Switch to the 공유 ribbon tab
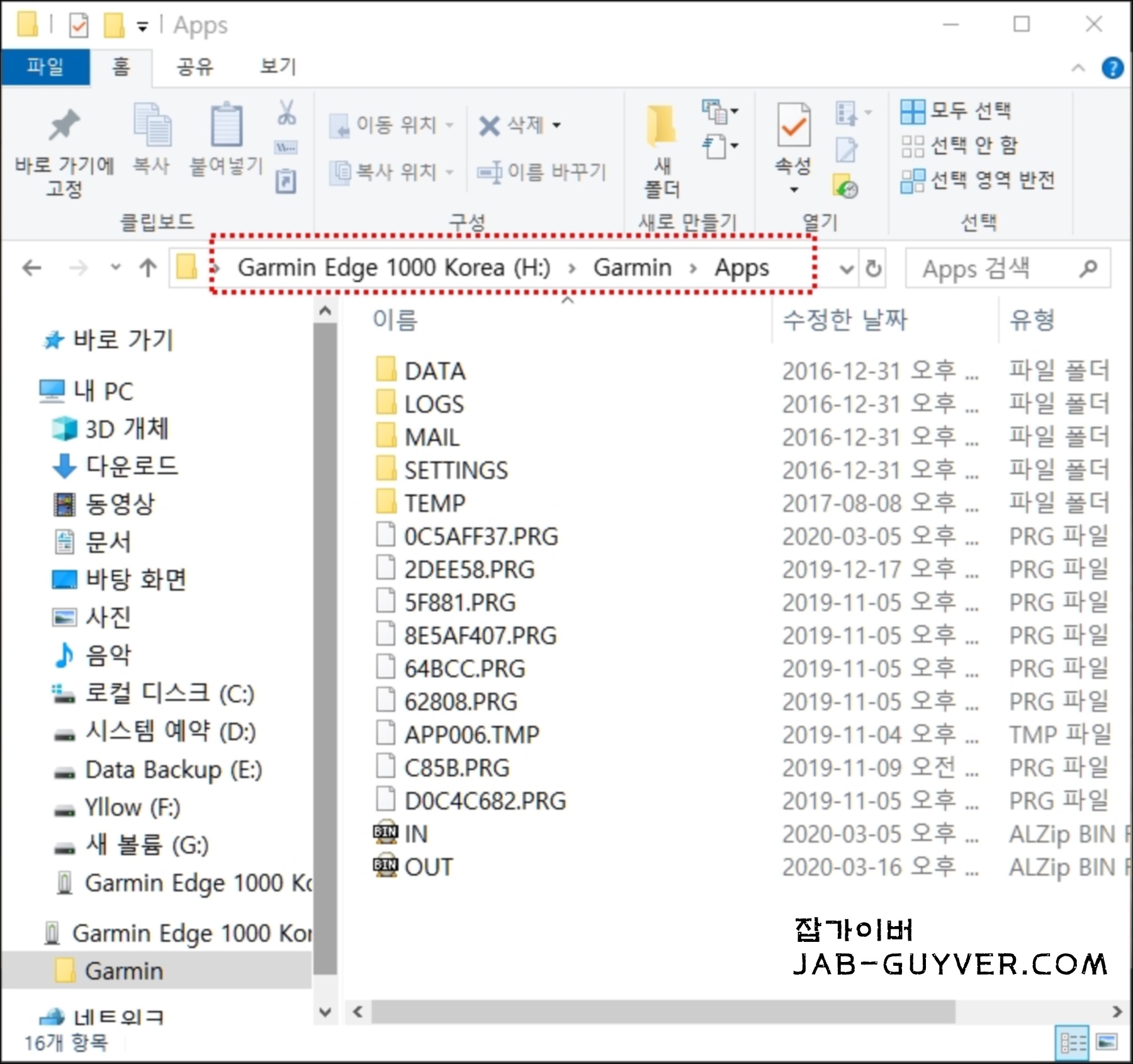The width and height of the screenshot is (1133, 1064). point(194,67)
